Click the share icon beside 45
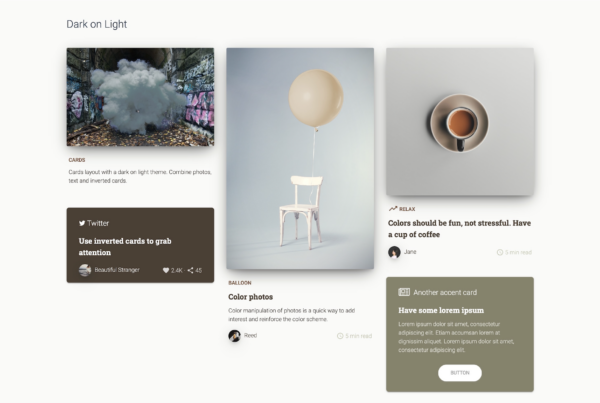 [190, 270]
